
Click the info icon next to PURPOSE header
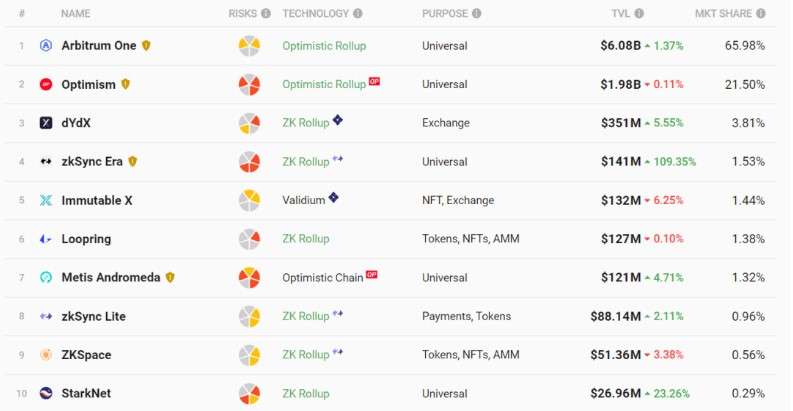(x=476, y=14)
